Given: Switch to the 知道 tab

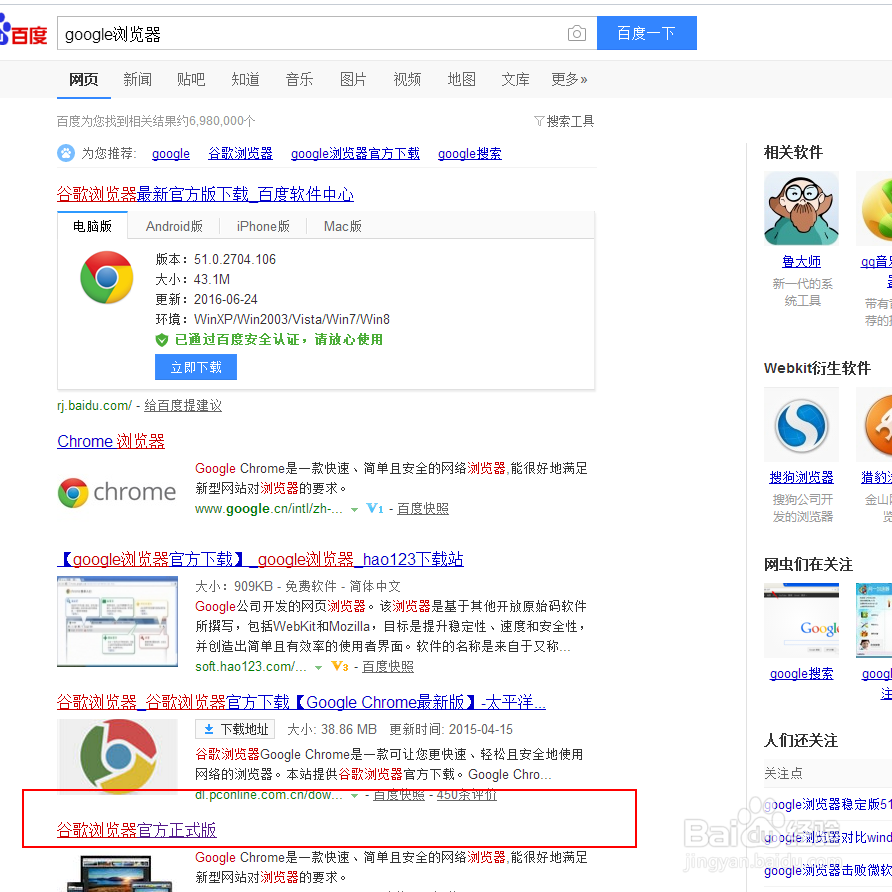Looking at the screenshot, I should (x=246, y=79).
